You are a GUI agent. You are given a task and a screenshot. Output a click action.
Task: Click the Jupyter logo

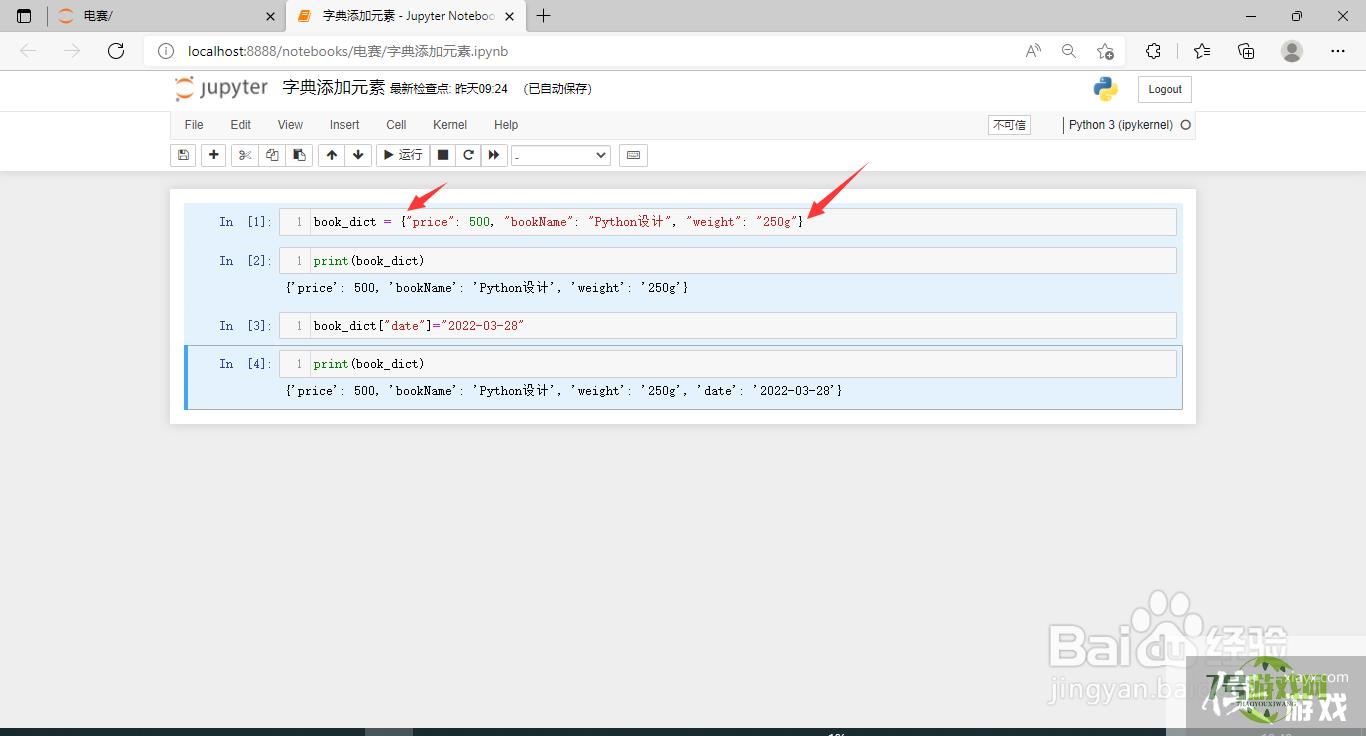pyautogui.click(x=221, y=88)
